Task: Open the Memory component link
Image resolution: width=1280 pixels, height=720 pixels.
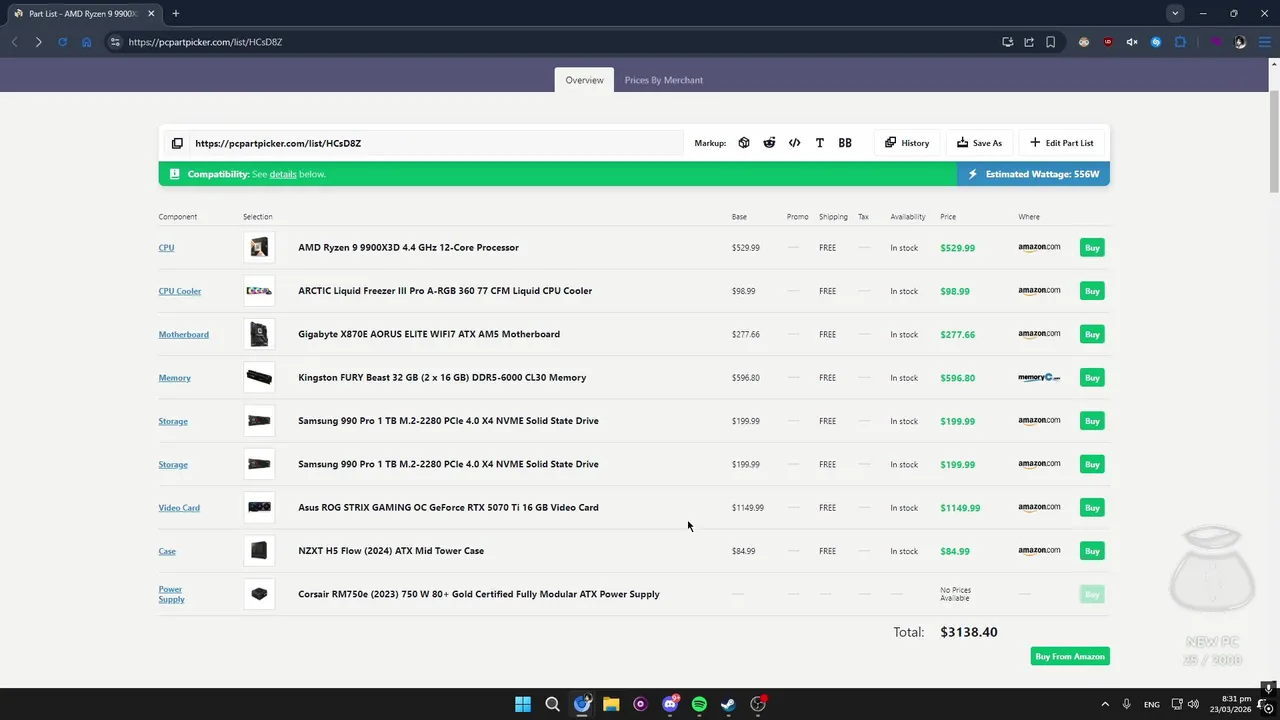Action: (x=174, y=378)
